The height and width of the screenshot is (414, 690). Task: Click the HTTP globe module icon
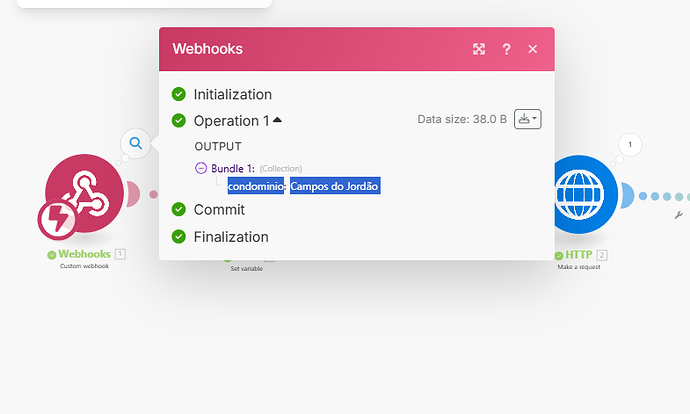click(584, 193)
